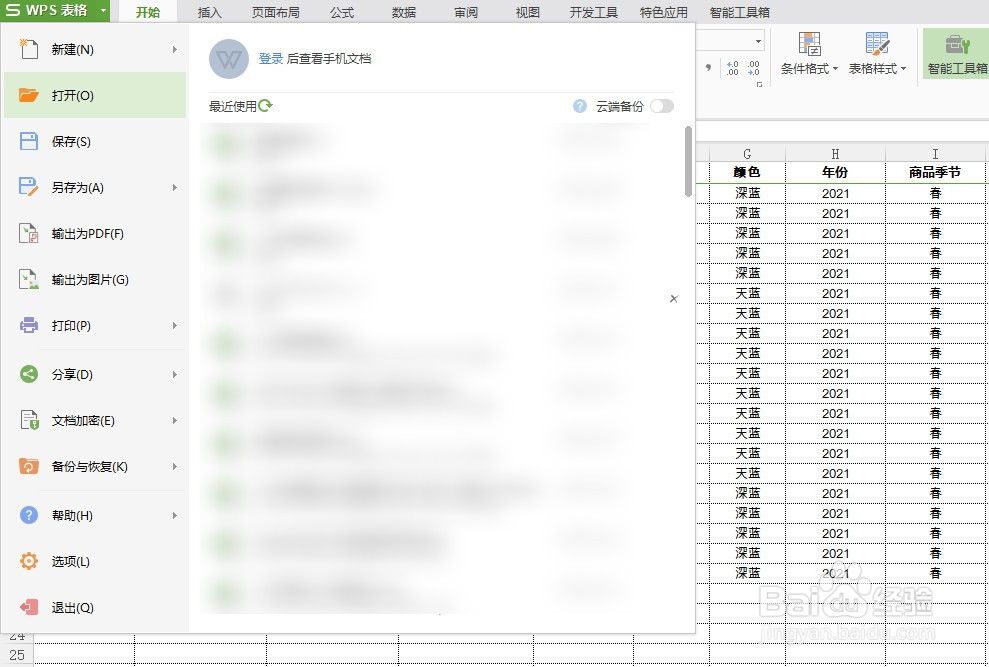Switch to the 特色应用 tab
The width and height of the screenshot is (989, 667).
[664, 12]
